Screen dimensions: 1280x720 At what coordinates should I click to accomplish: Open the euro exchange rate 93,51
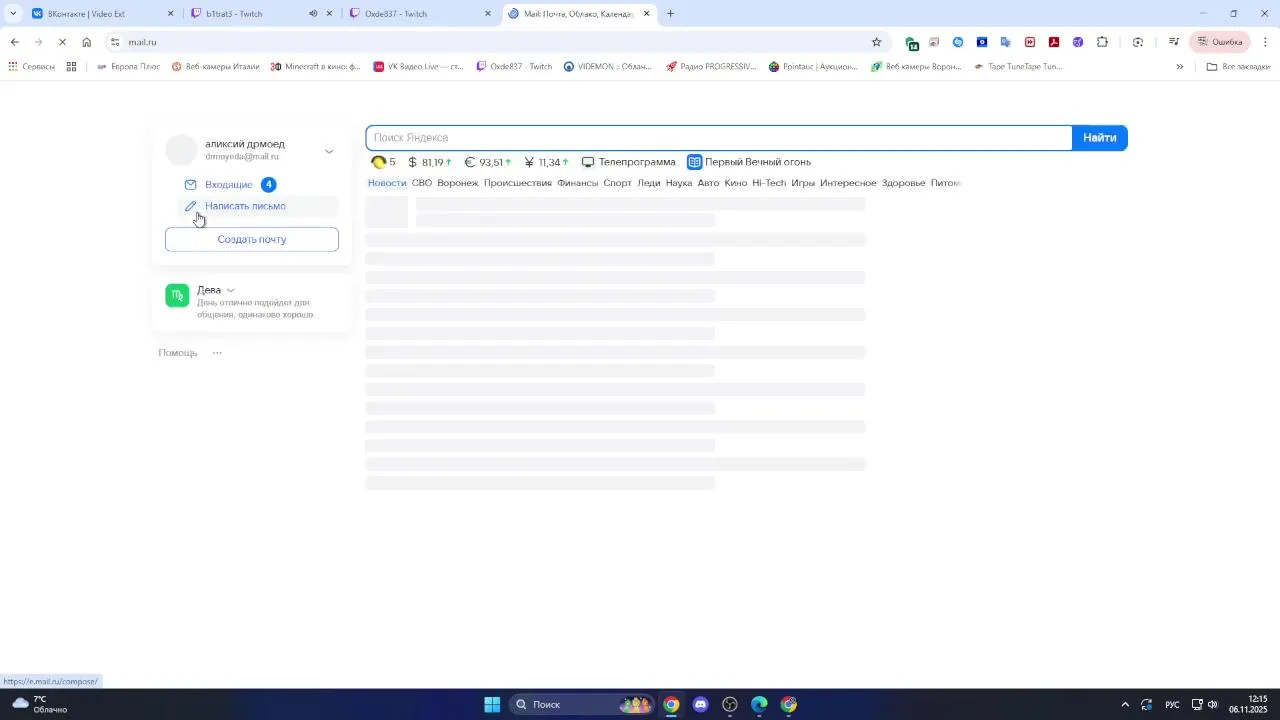pos(488,162)
